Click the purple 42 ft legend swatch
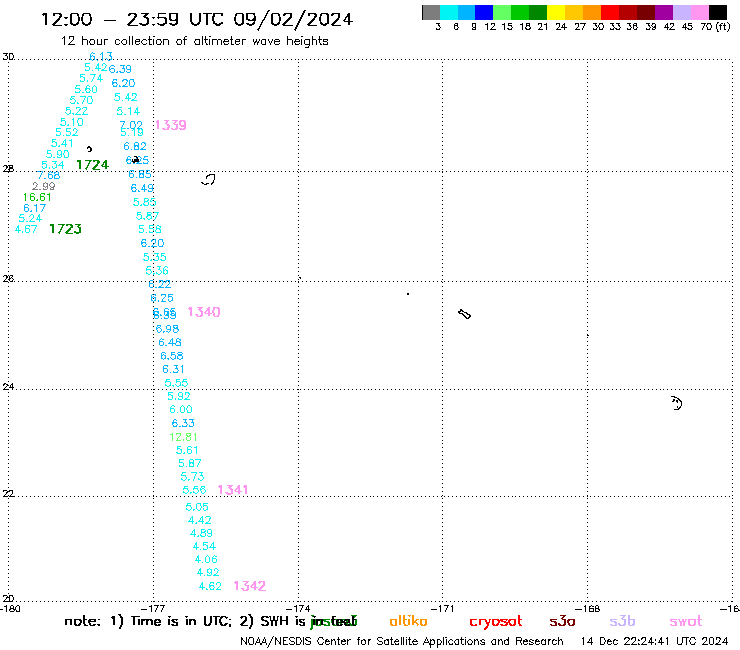 click(x=664, y=12)
